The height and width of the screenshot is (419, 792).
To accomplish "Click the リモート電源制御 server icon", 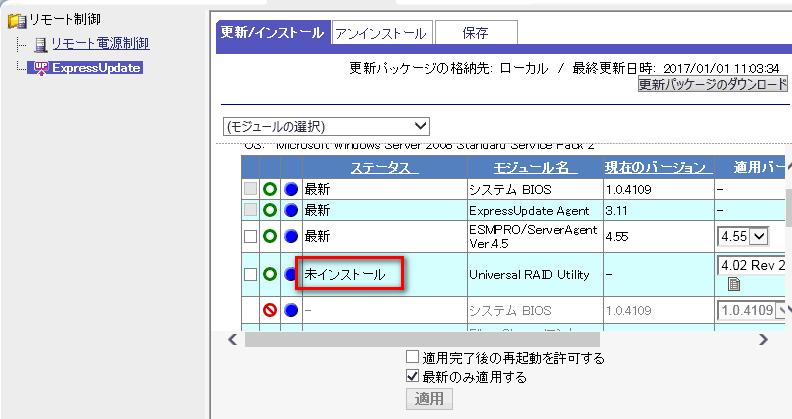I will point(40,44).
